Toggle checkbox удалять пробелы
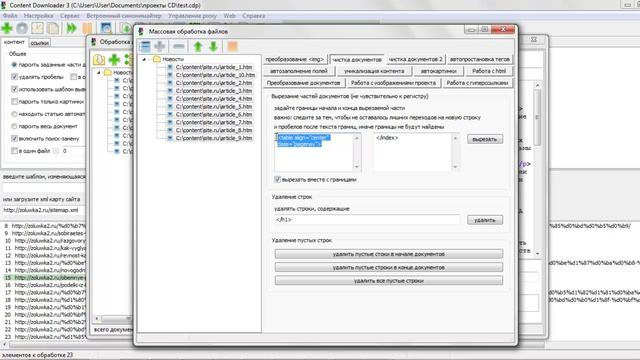 14,77
